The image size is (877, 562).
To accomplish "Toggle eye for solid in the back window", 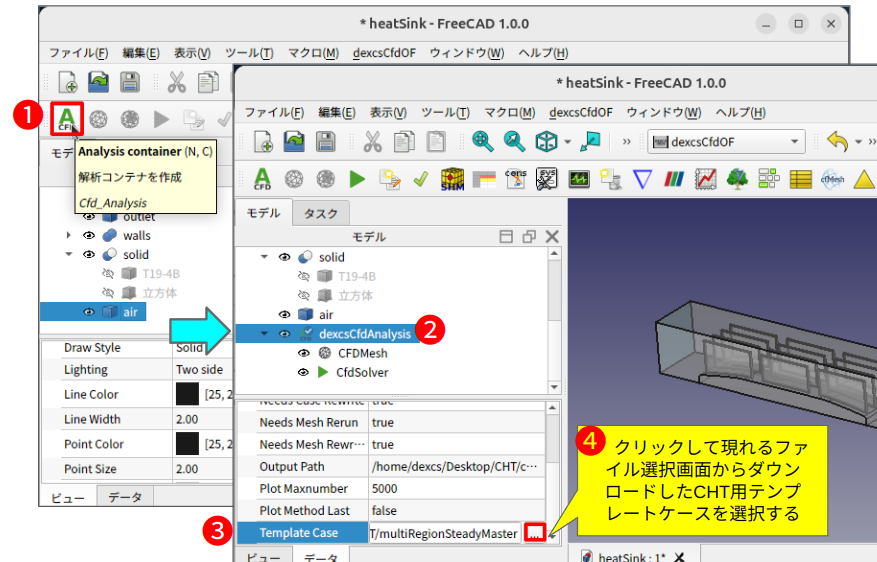I will (x=89, y=254).
